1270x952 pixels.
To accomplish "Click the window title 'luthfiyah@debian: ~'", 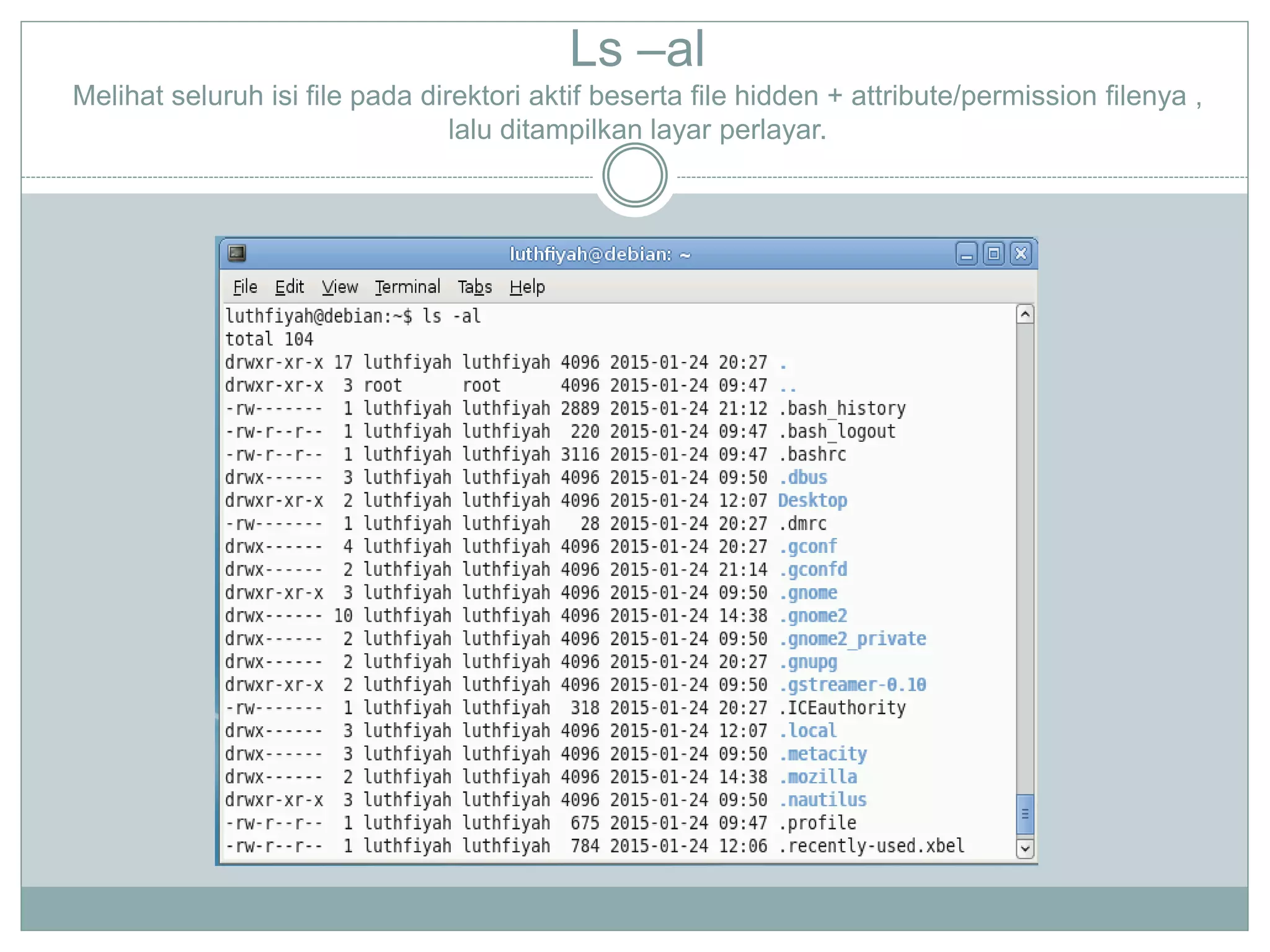I will (600, 254).
